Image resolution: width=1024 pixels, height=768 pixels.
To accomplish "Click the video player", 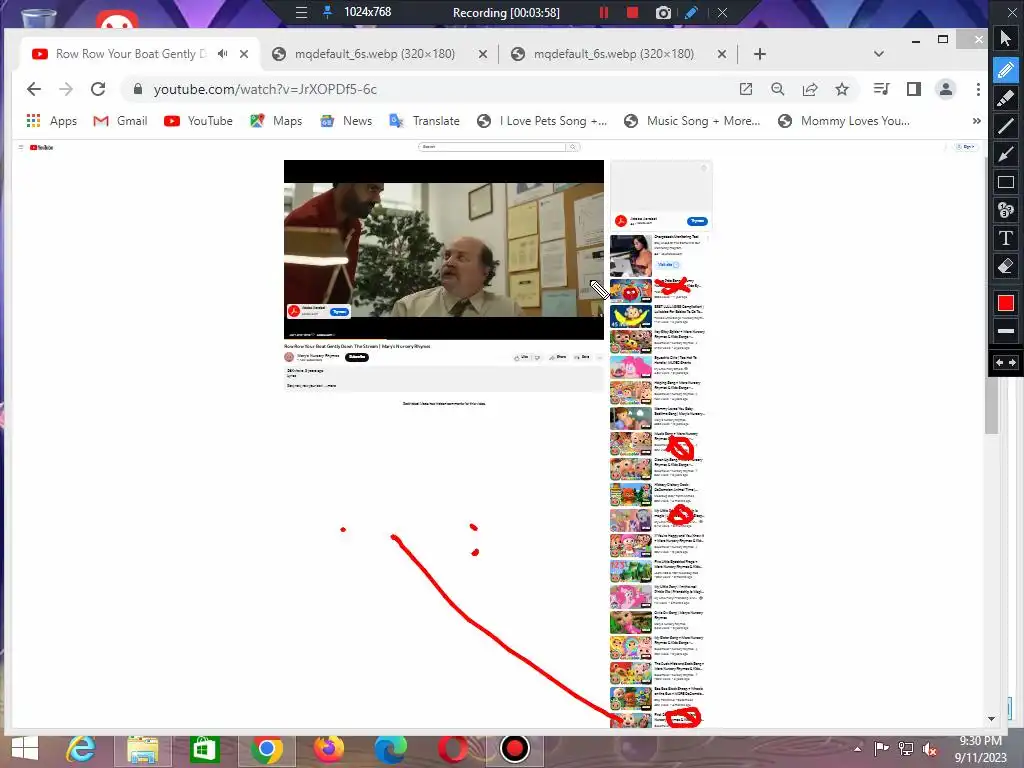I will (443, 249).
